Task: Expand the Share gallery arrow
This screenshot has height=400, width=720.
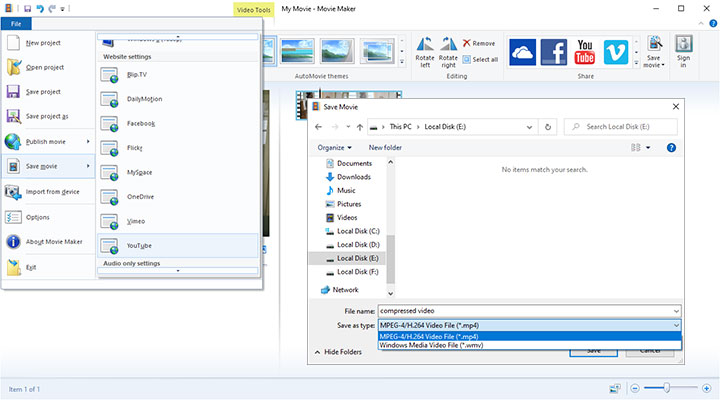Action: point(636,63)
